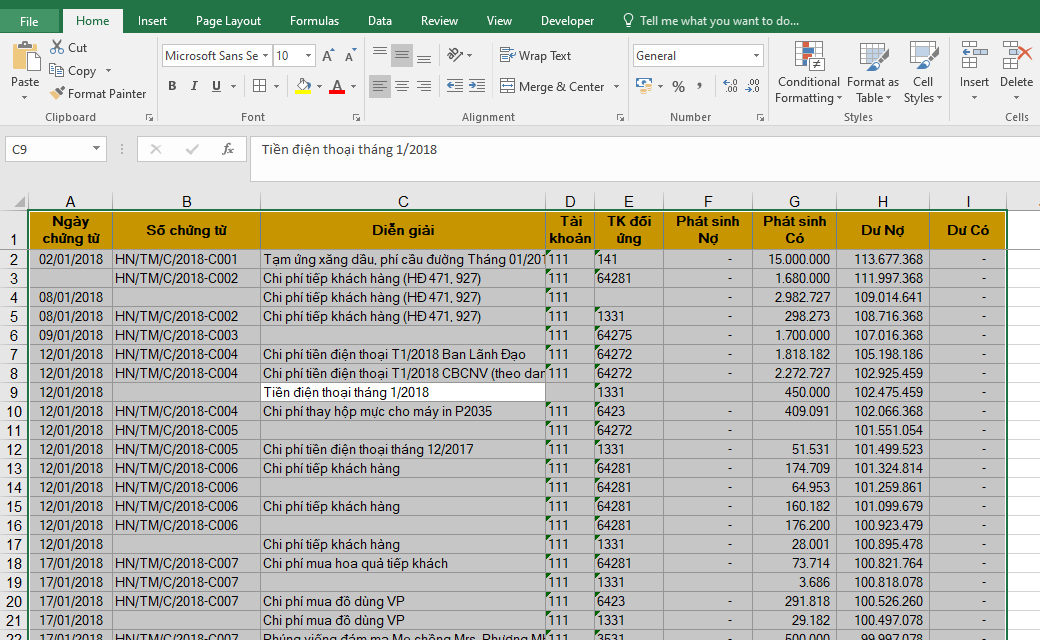1040x640 pixels.
Task: Open the Page Layout tab
Action: pyautogui.click(x=228, y=21)
